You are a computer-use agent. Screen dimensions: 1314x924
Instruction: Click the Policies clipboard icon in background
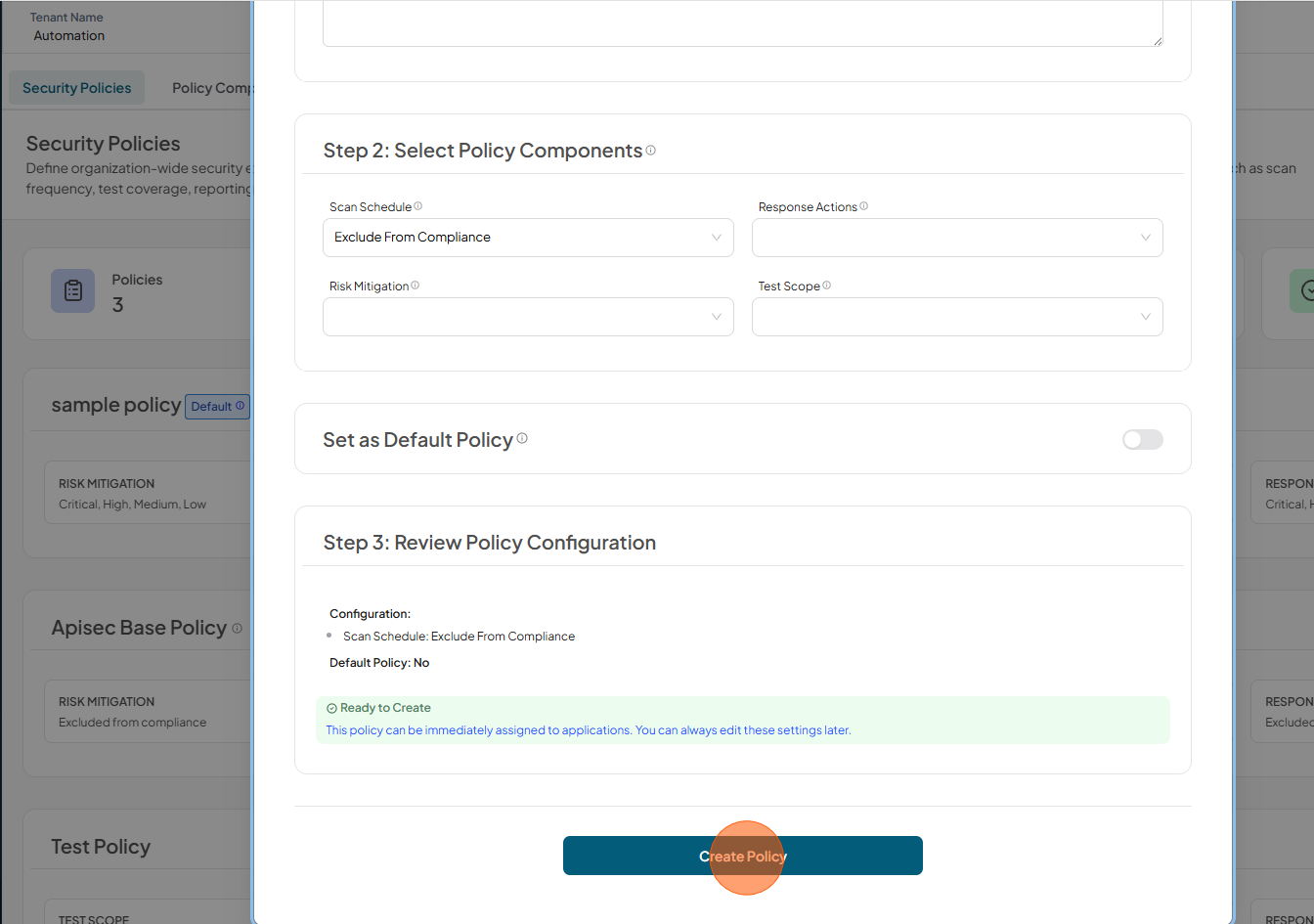click(72, 290)
